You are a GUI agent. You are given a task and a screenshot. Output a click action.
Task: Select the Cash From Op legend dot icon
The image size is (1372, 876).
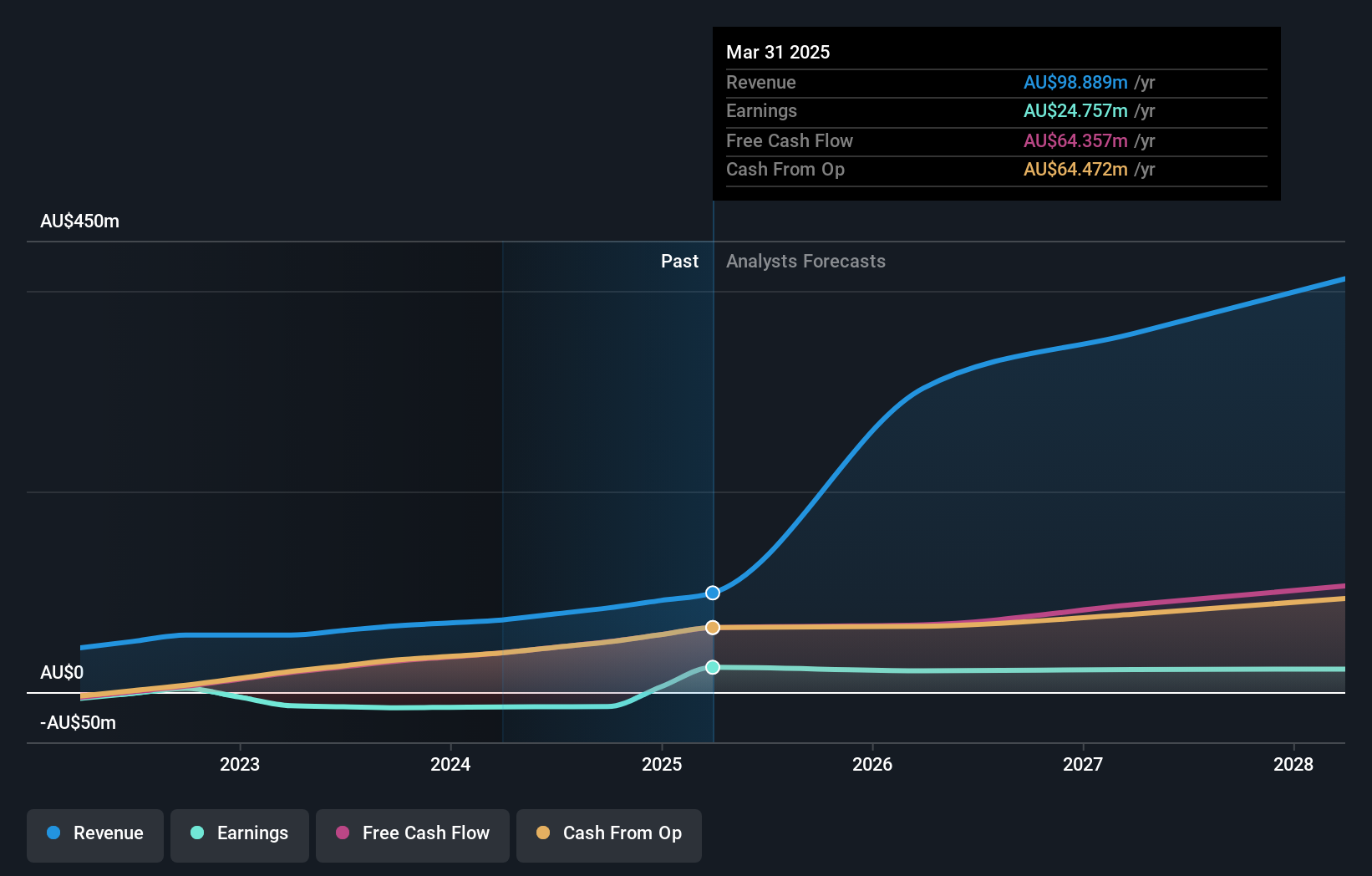pos(543,833)
